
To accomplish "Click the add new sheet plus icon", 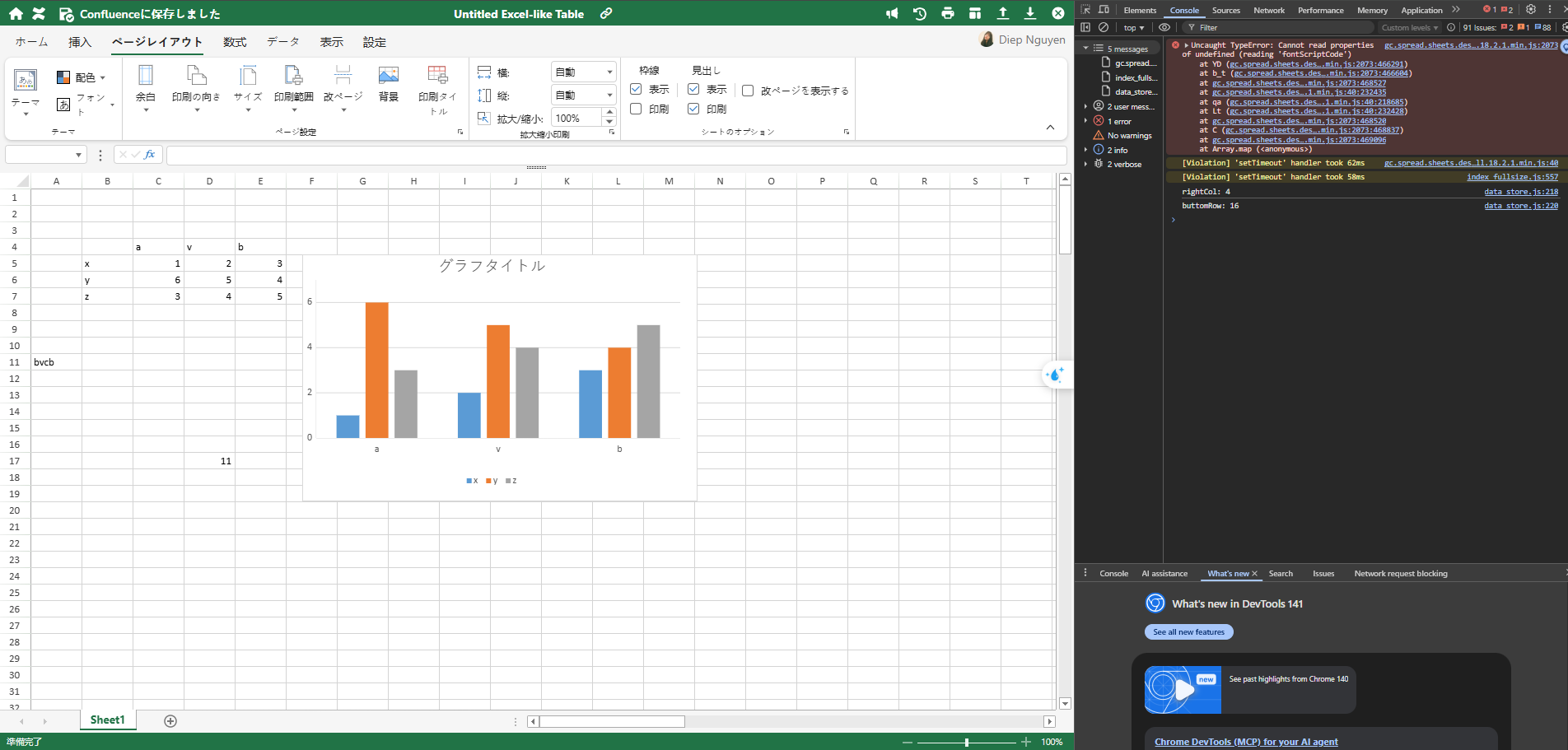I will coord(170,721).
